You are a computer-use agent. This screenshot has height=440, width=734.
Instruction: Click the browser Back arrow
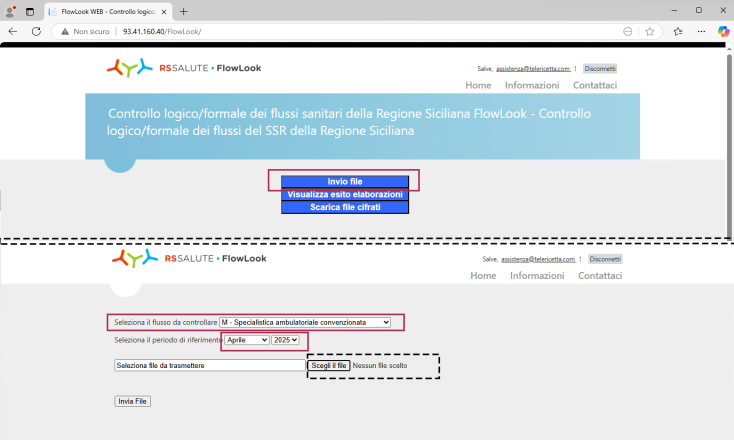[13, 31]
